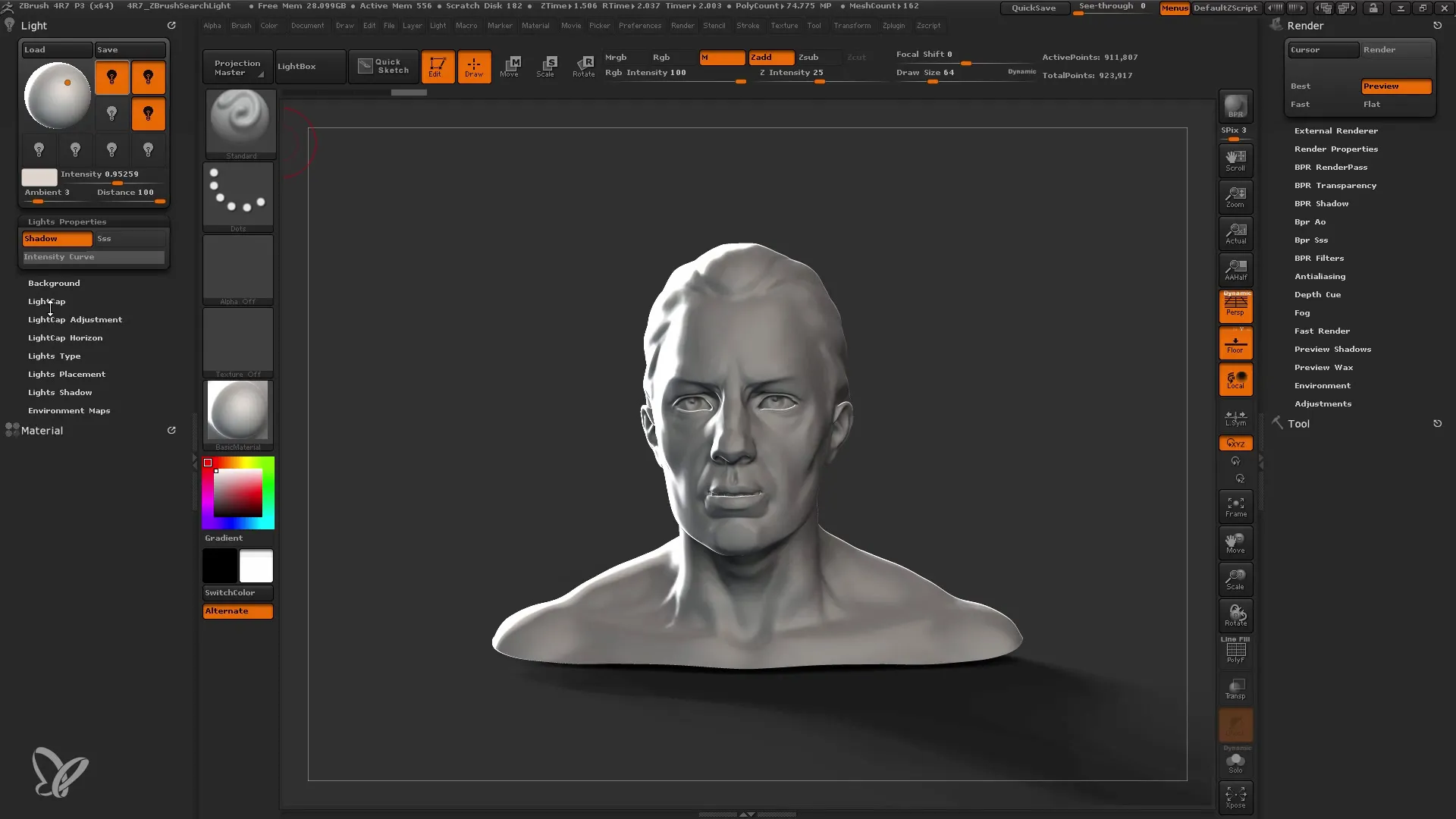Click the red color swatch in Material
This screenshot has width=1456, height=819.
208,462
